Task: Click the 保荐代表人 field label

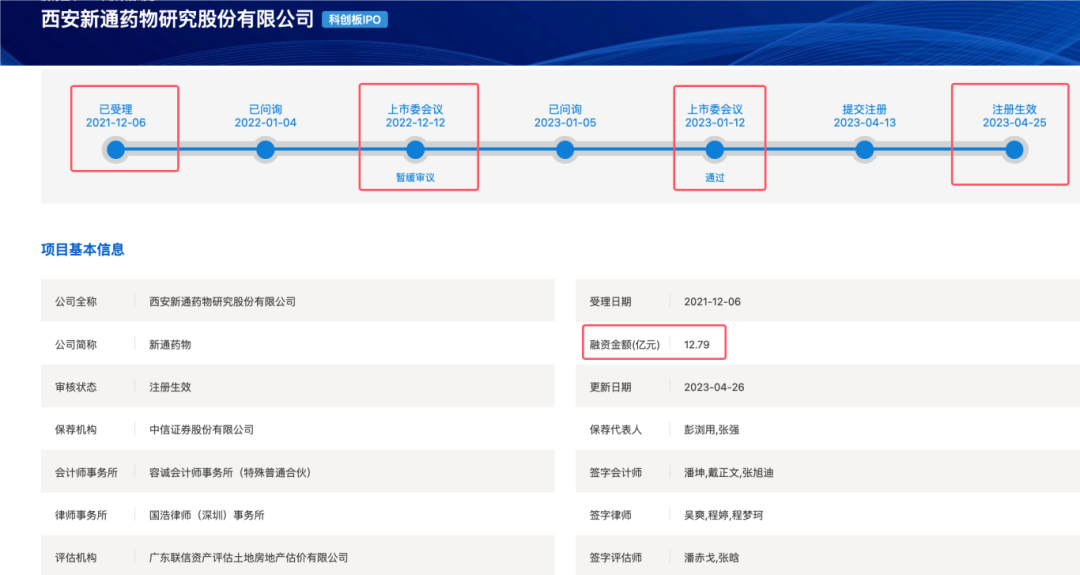Action: (x=616, y=430)
